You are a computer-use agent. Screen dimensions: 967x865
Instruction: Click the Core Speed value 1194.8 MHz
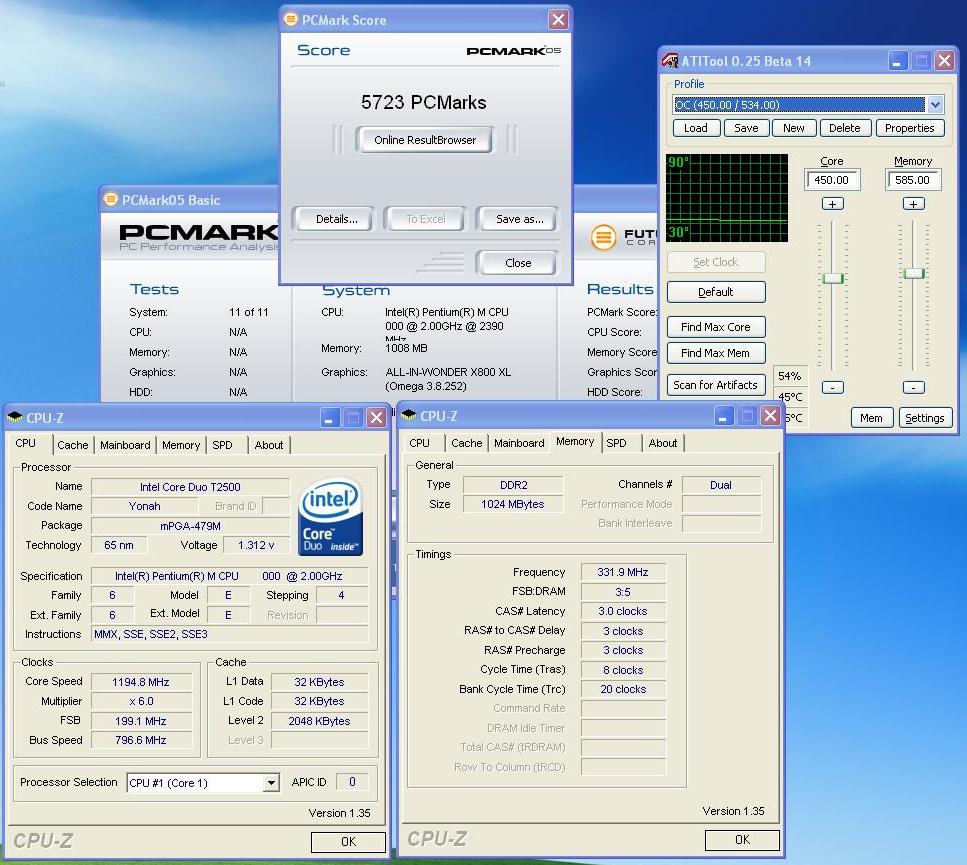click(x=141, y=682)
